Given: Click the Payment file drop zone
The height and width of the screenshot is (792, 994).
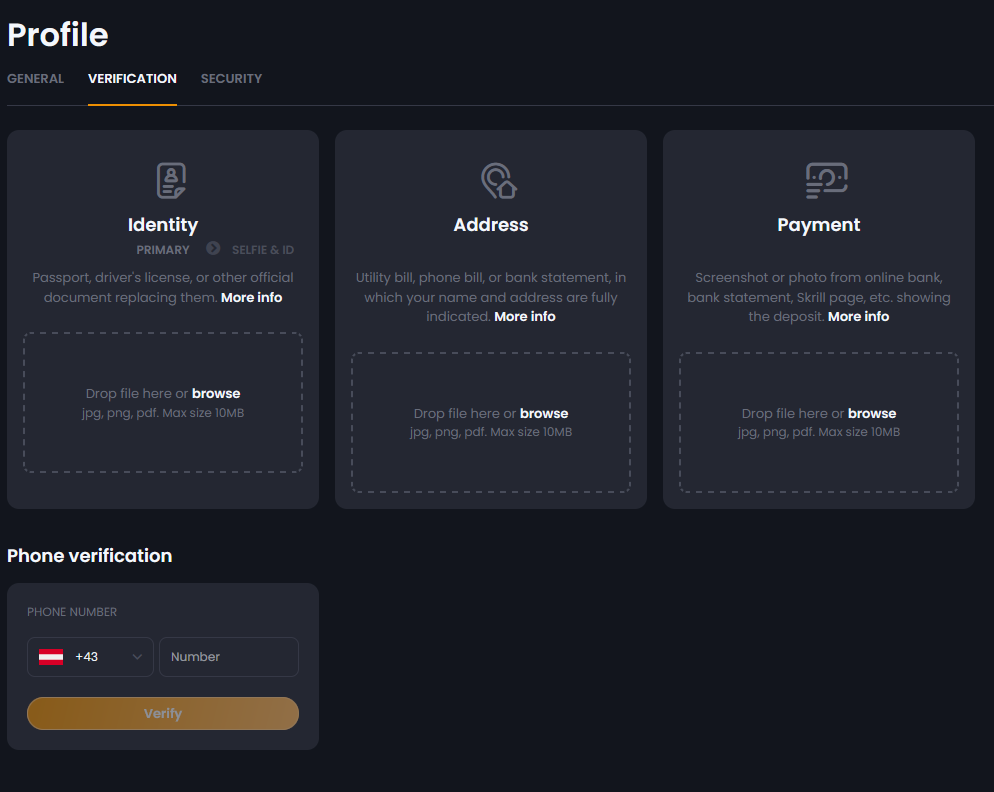Looking at the screenshot, I should (x=818, y=422).
